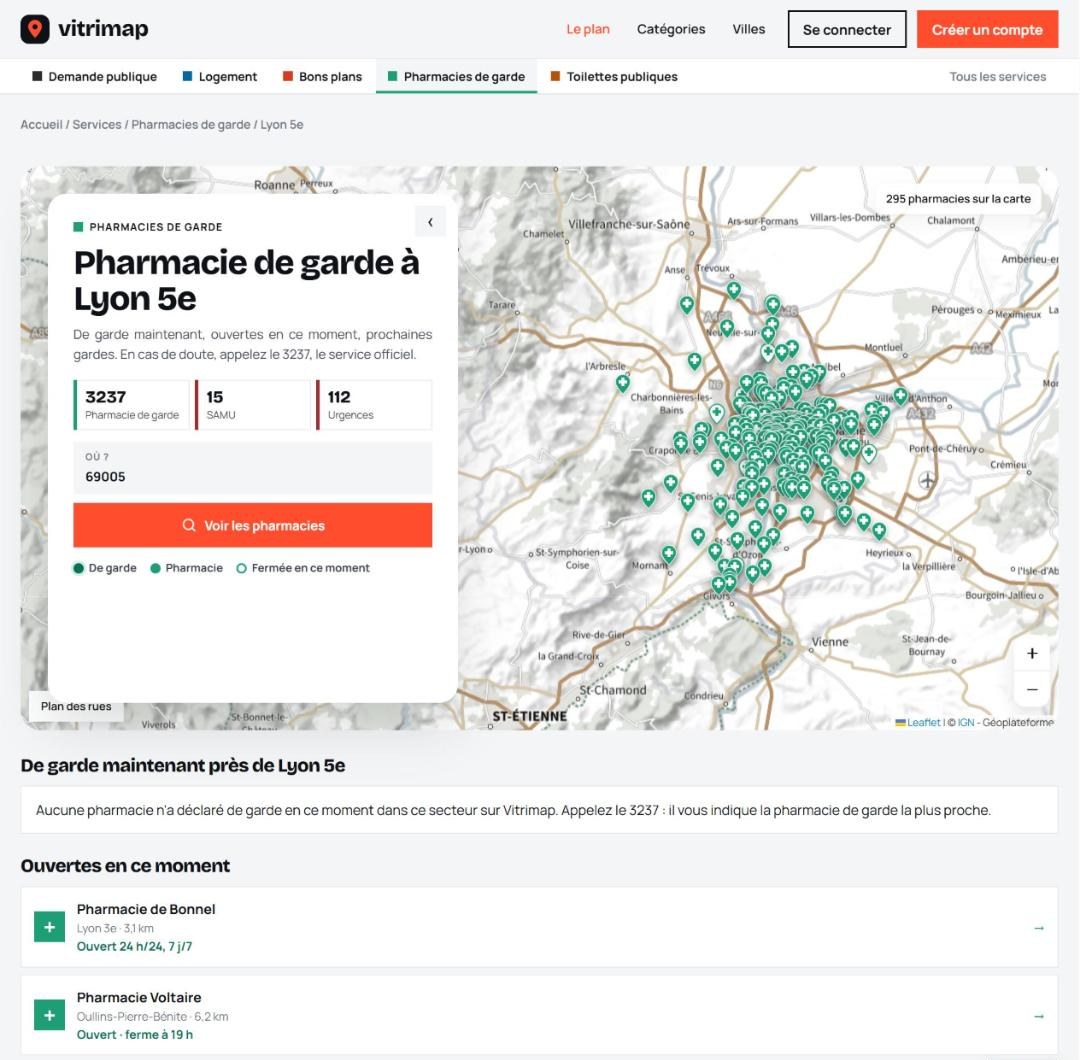Open the Leaflet attribution link
1080x1060 pixels.
click(923, 723)
